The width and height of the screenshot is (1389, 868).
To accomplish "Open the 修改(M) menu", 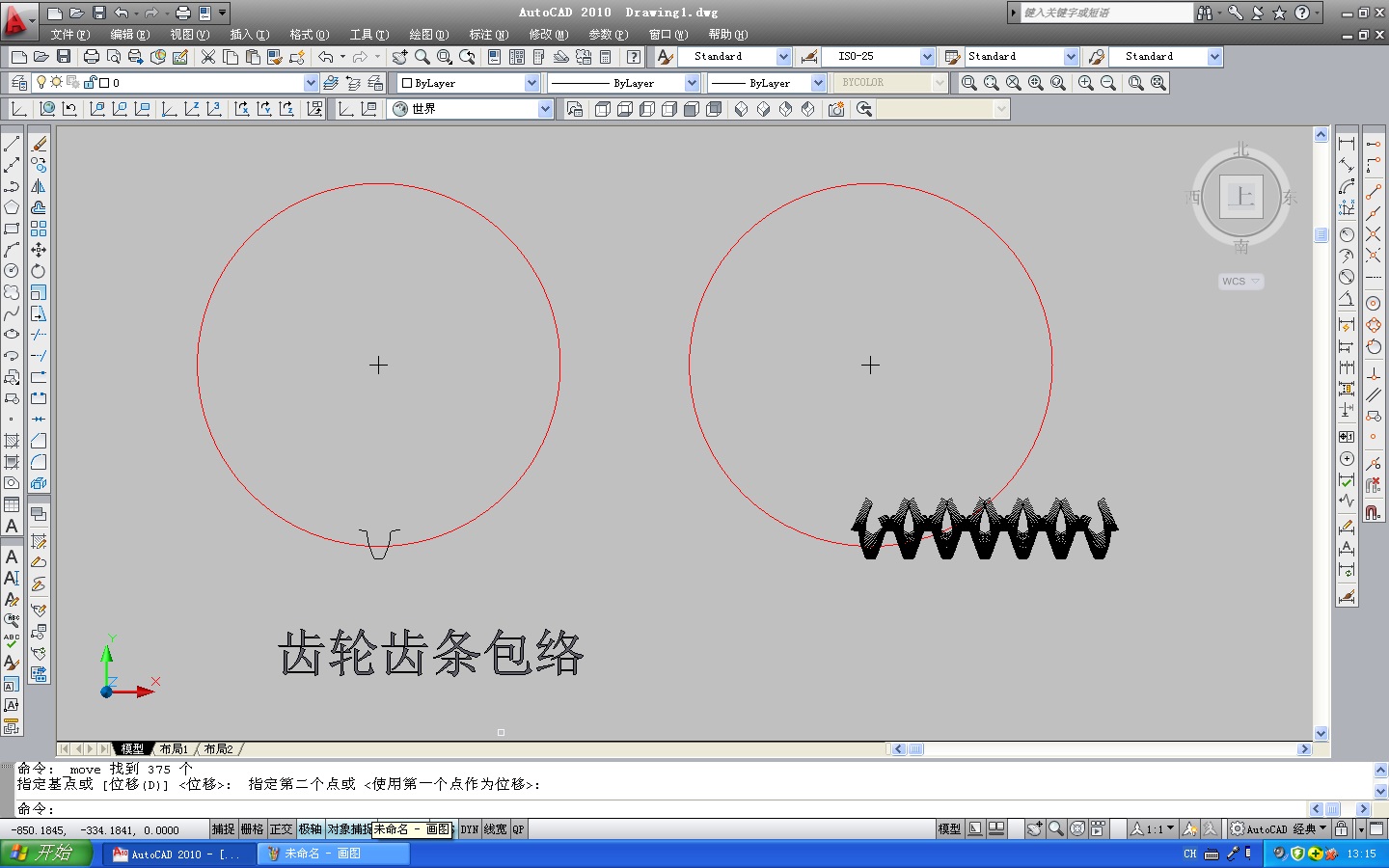I will [x=549, y=35].
